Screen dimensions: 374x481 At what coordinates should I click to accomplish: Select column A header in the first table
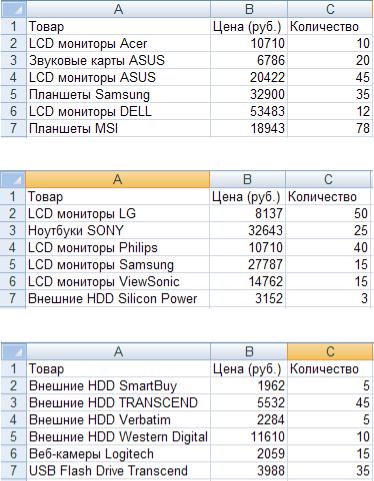point(118,9)
